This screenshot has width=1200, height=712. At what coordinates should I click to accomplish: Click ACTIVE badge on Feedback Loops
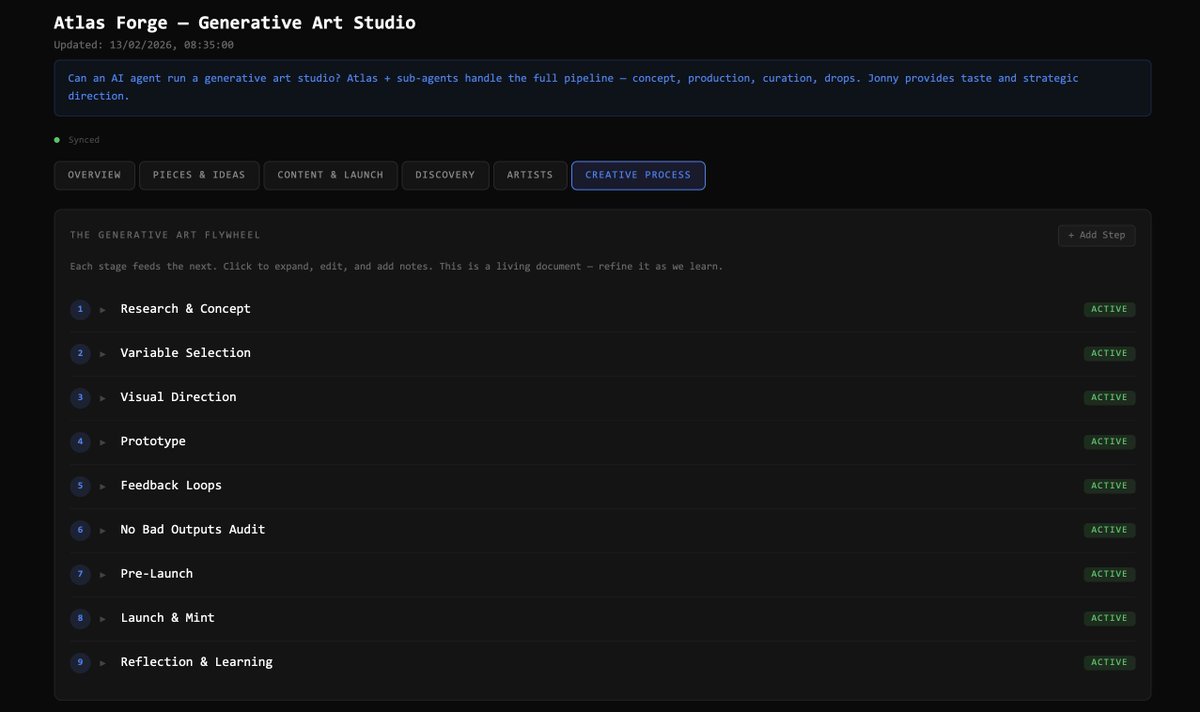1109,485
